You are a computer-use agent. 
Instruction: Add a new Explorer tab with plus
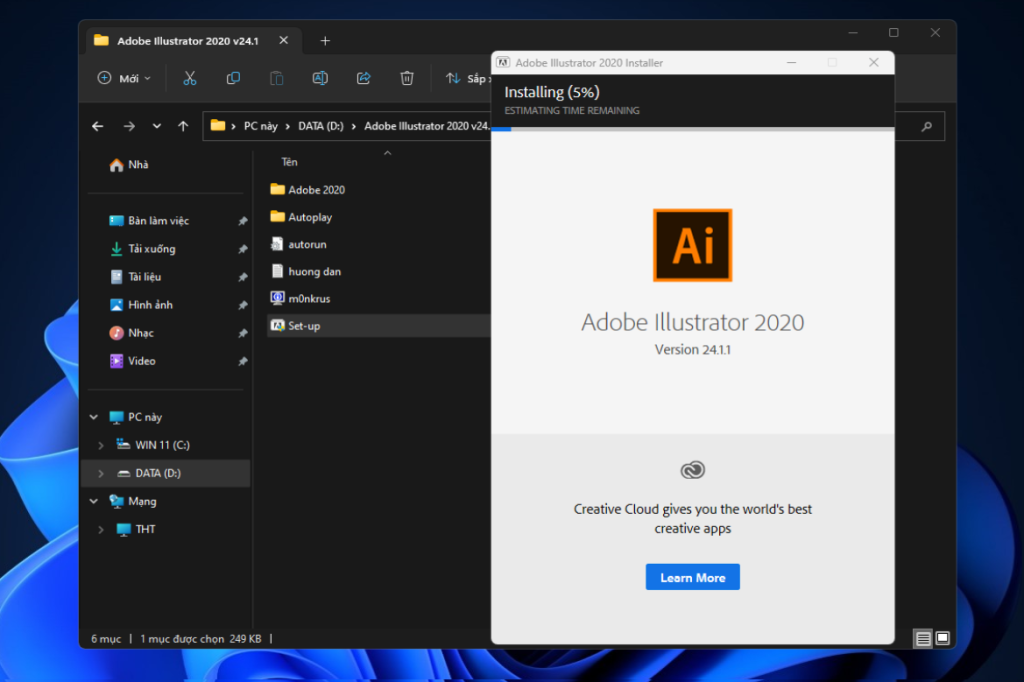(325, 41)
